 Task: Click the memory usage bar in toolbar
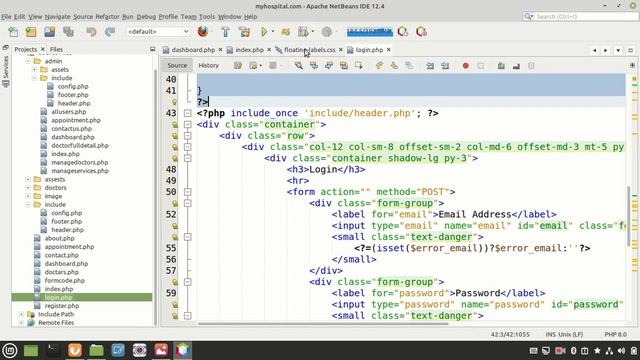[369, 31]
